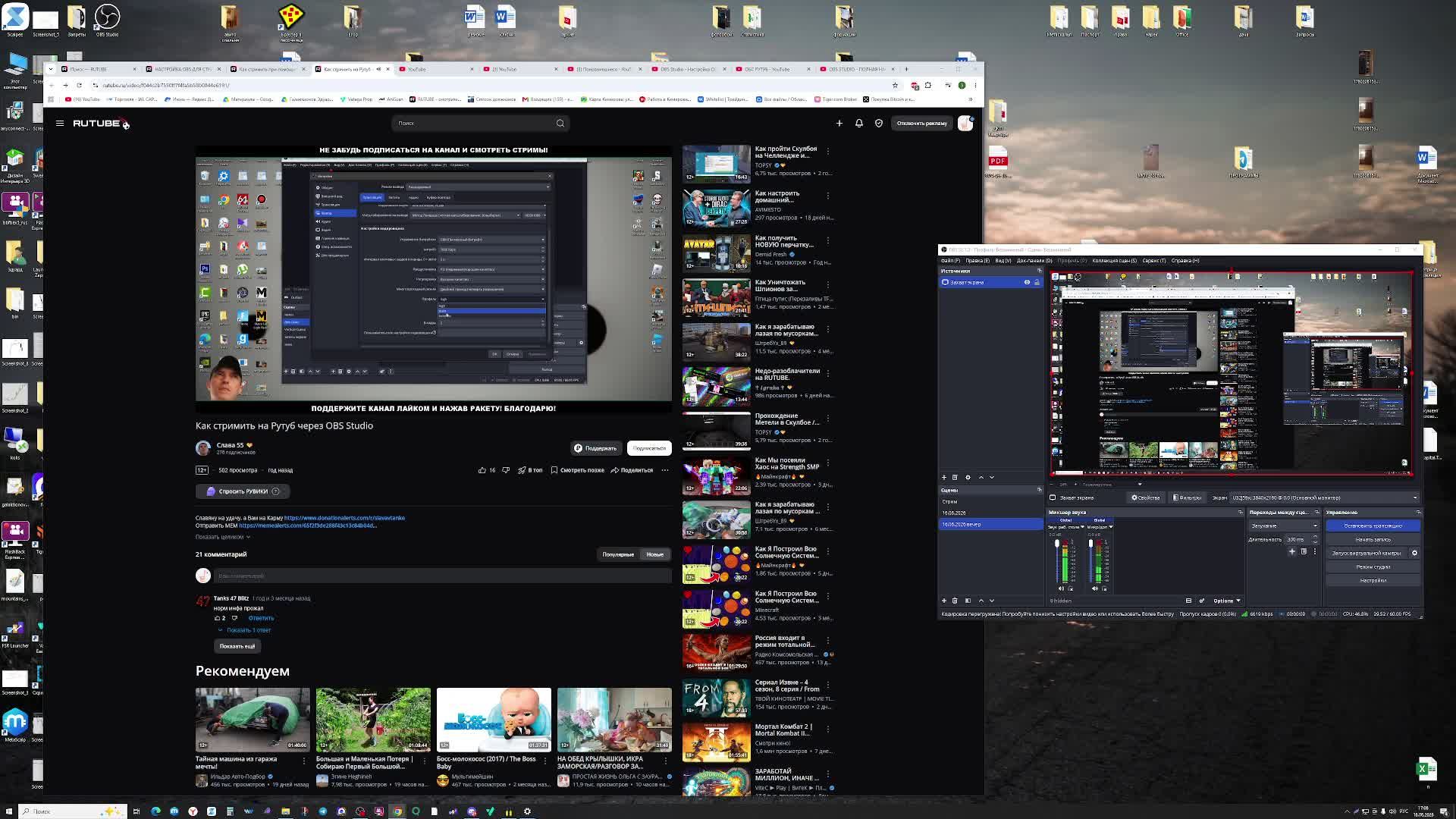Screen dimensions: 1456x819
Task: Open OBS 'Правка (E)' menu
Action: coord(977,261)
